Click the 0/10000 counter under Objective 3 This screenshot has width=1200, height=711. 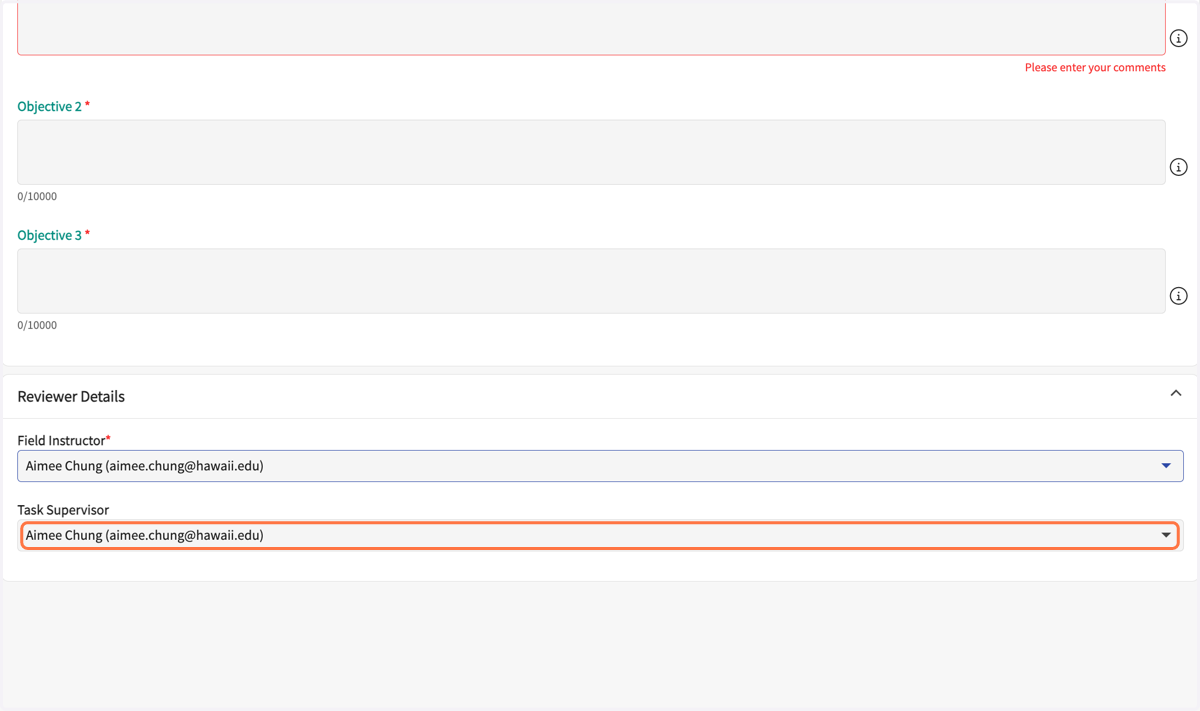click(37, 325)
